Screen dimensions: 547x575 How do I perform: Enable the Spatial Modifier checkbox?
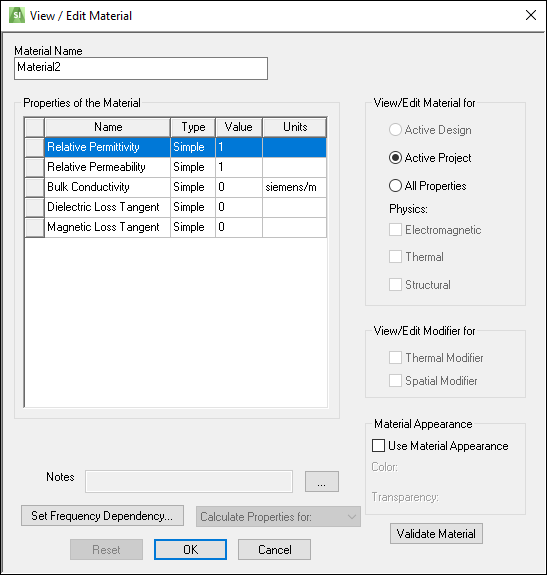tap(395, 381)
